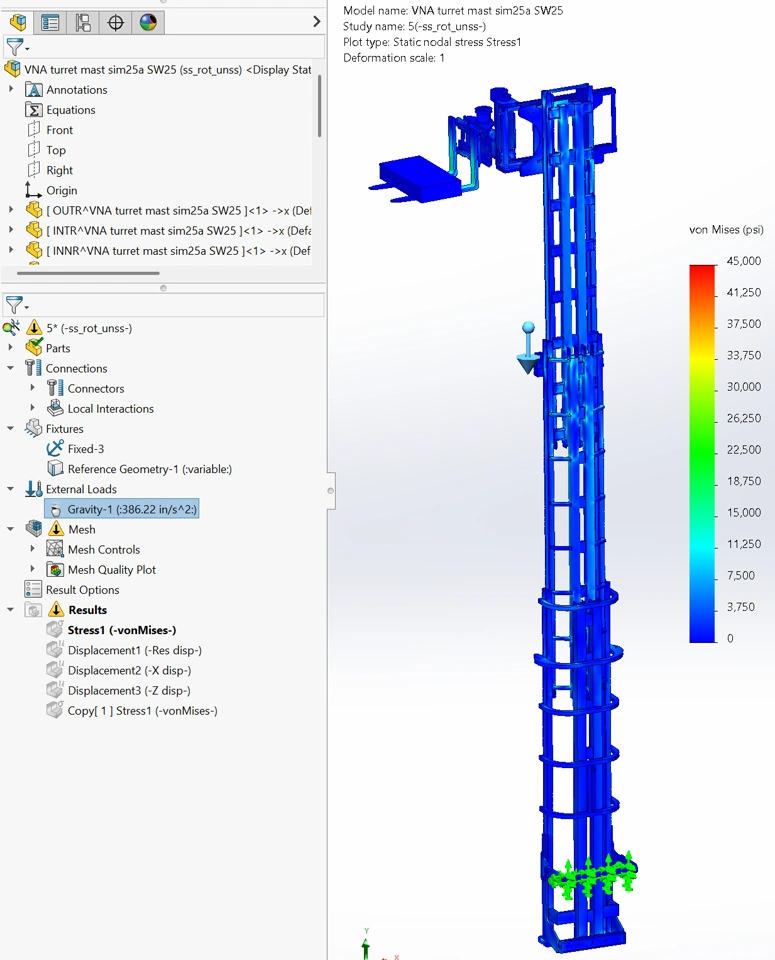Click the Results warning triangle icon
The width and height of the screenshot is (775, 960).
click(56, 609)
